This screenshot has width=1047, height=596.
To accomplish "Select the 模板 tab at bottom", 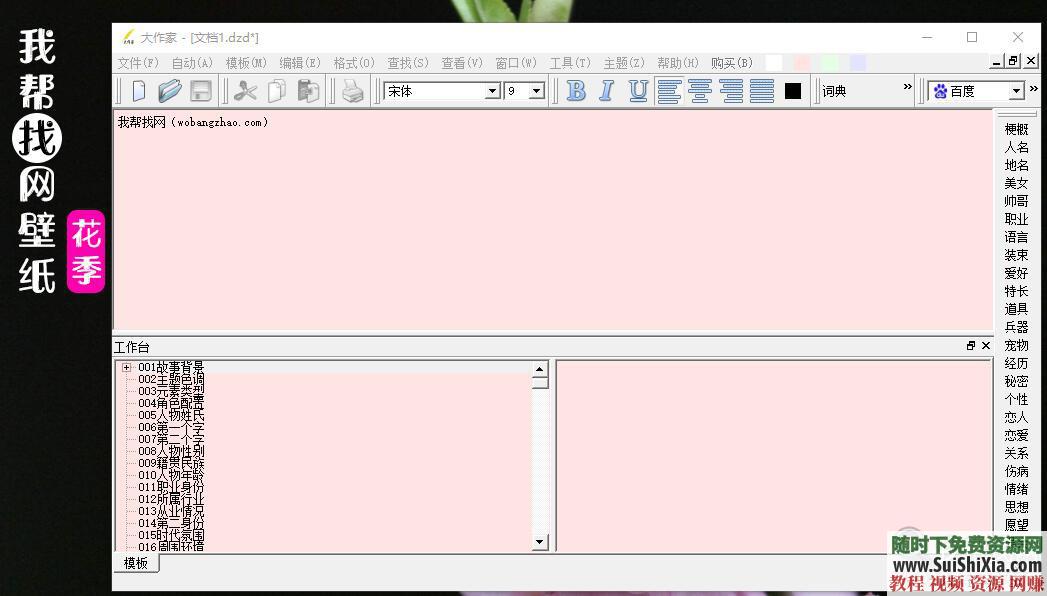I will [x=136, y=563].
